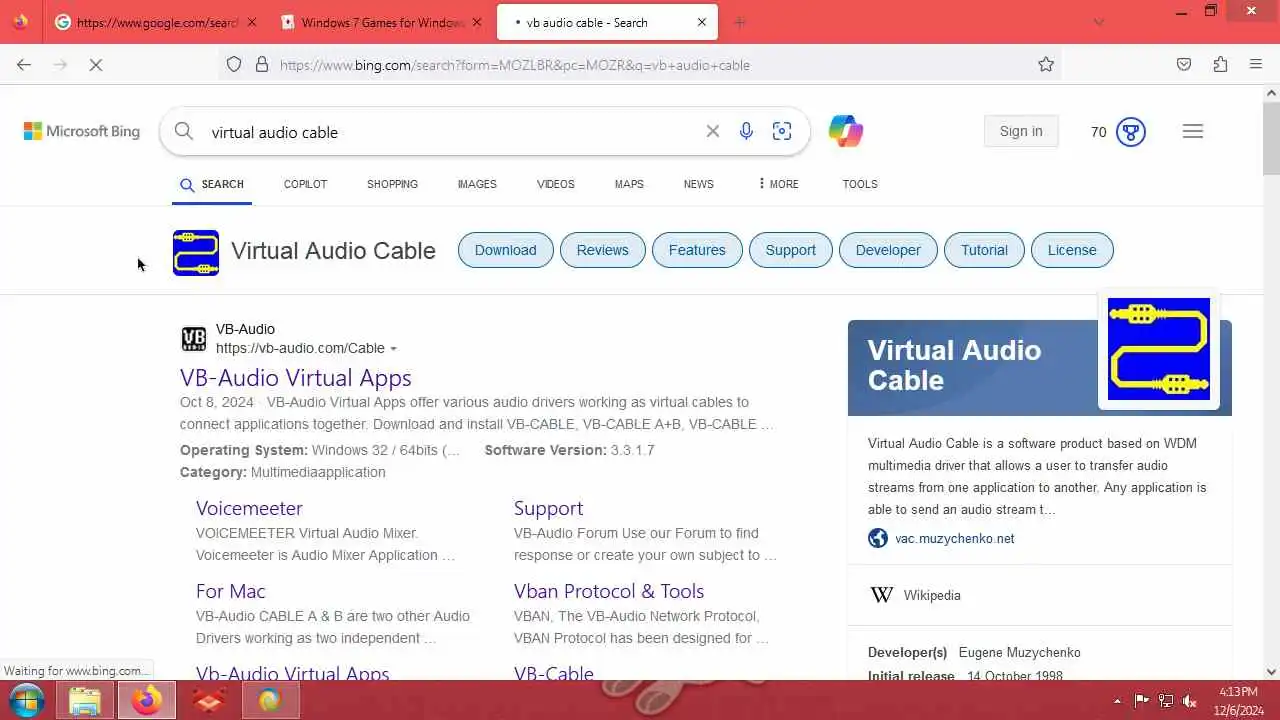Select the Maps search tab
Screen dimensions: 1280x720
point(629,184)
